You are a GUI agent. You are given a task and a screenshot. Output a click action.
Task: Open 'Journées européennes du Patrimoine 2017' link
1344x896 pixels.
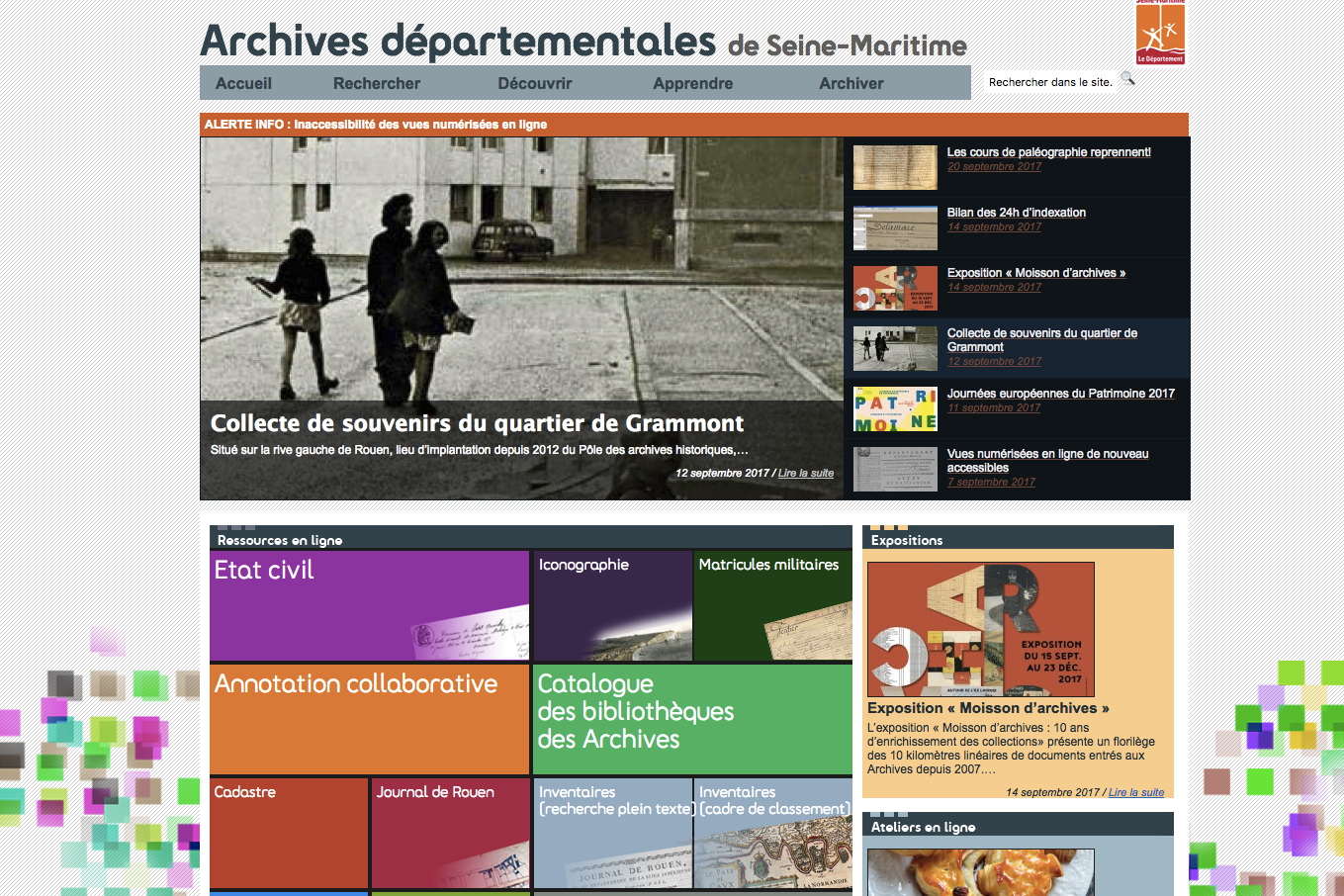1061,394
